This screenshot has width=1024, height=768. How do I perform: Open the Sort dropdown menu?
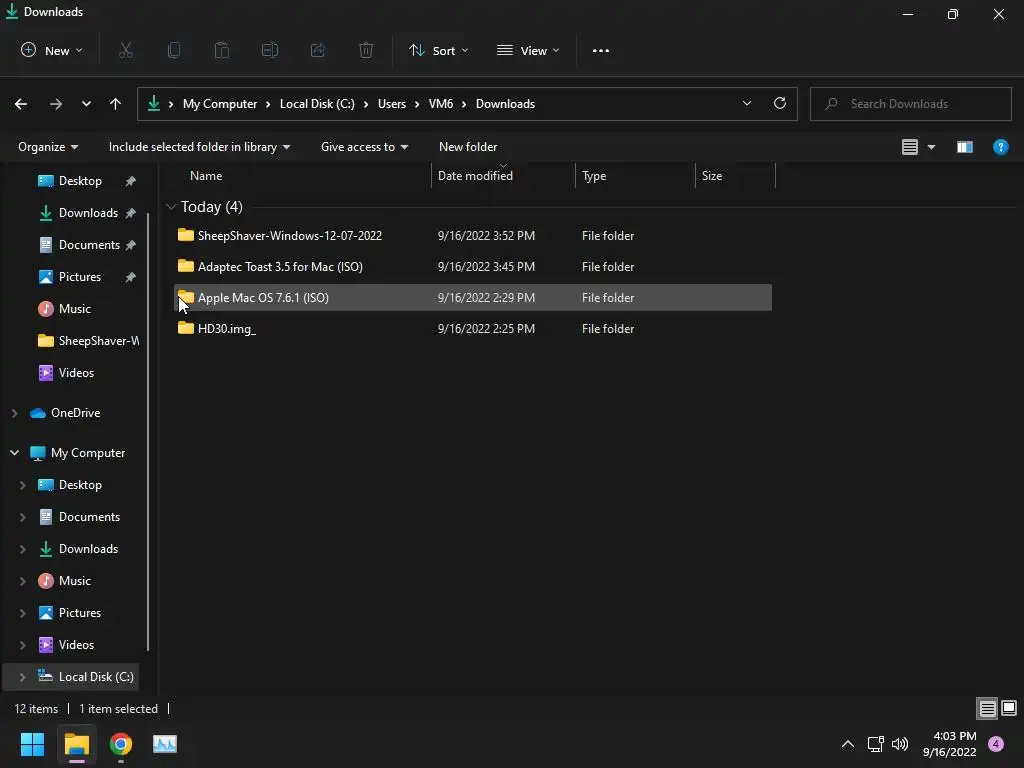[438, 50]
